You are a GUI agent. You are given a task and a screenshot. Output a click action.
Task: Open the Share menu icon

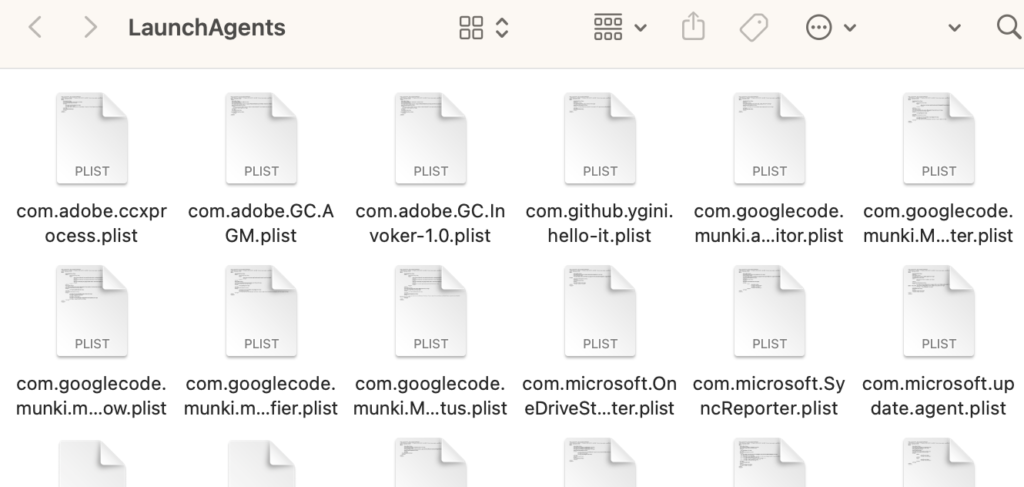[693, 28]
